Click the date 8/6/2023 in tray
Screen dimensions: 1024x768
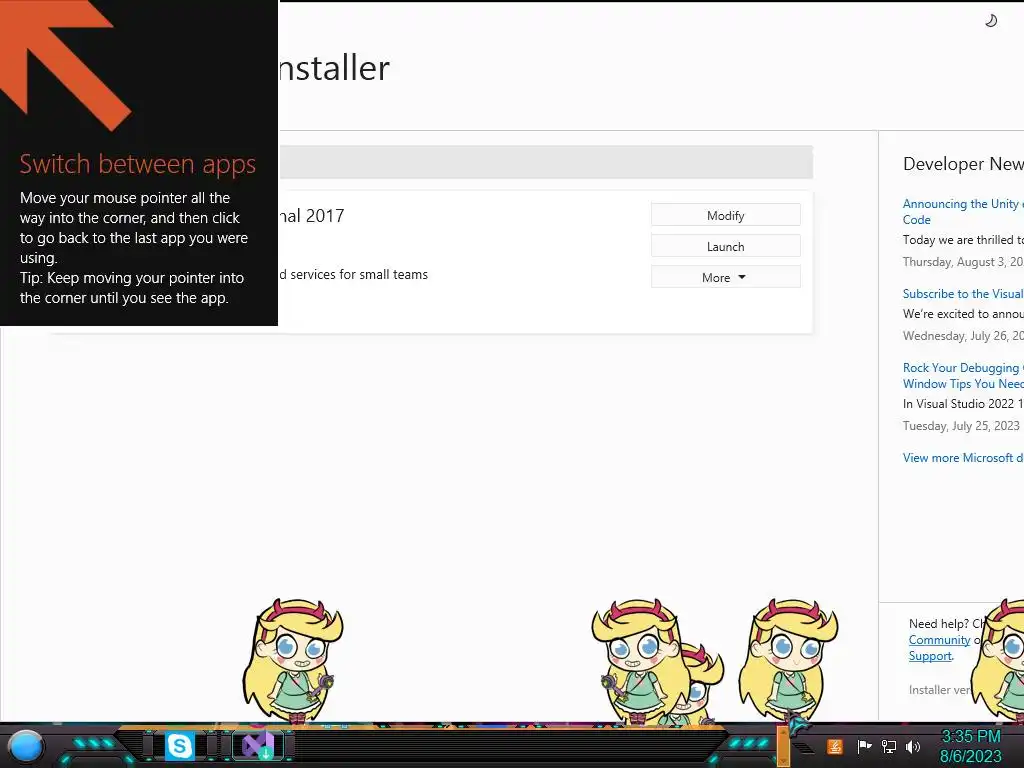[970, 756]
